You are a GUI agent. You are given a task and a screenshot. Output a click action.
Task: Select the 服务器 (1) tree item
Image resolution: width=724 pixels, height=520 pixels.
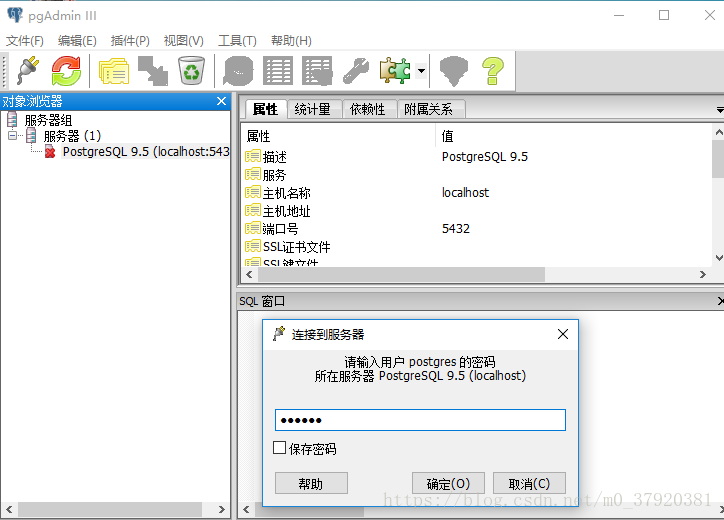(x=72, y=136)
